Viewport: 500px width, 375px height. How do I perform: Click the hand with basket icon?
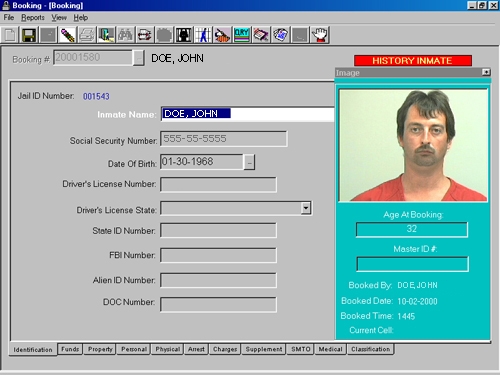coord(222,35)
